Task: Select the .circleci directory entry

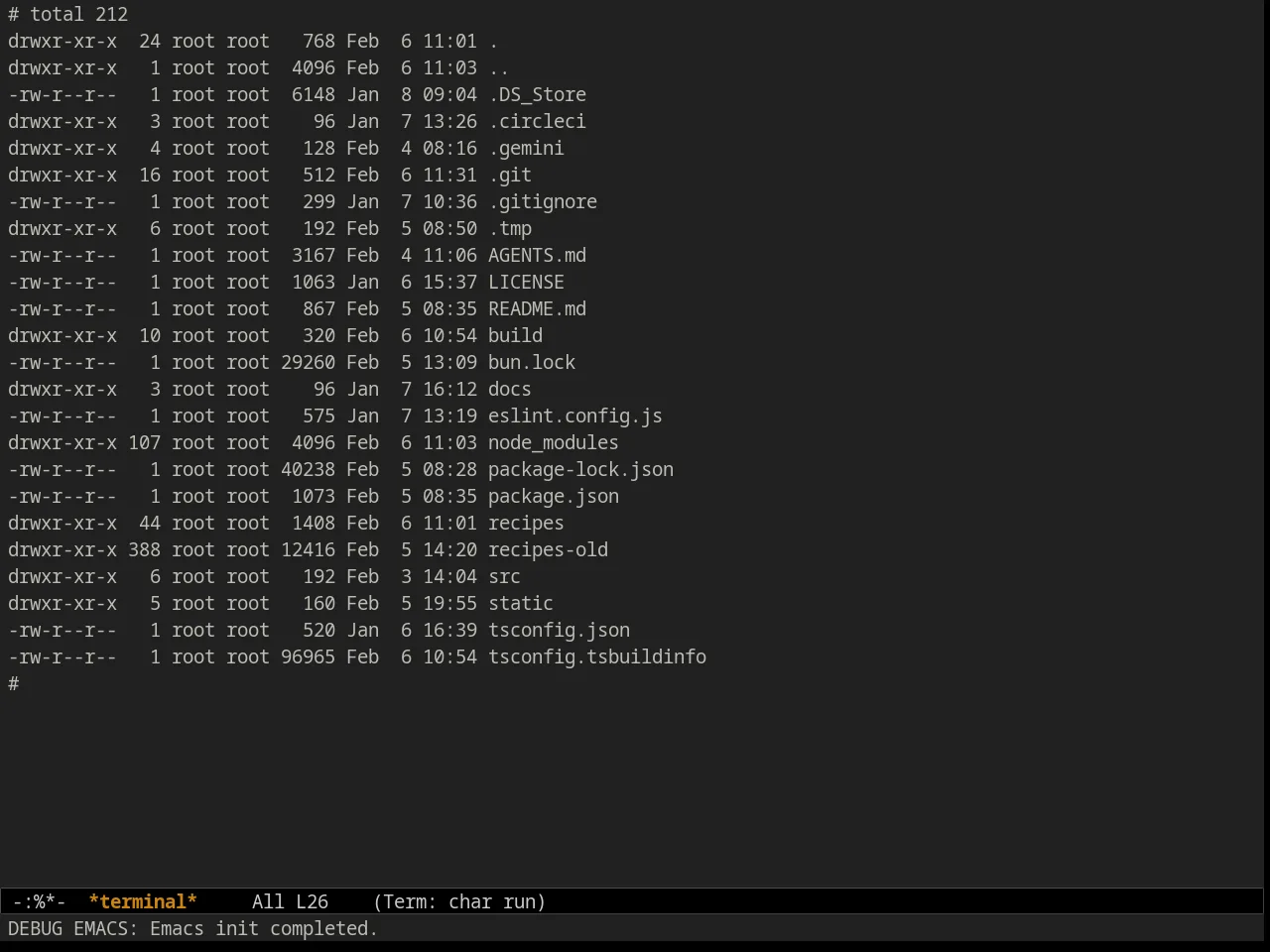Action: [537, 121]
